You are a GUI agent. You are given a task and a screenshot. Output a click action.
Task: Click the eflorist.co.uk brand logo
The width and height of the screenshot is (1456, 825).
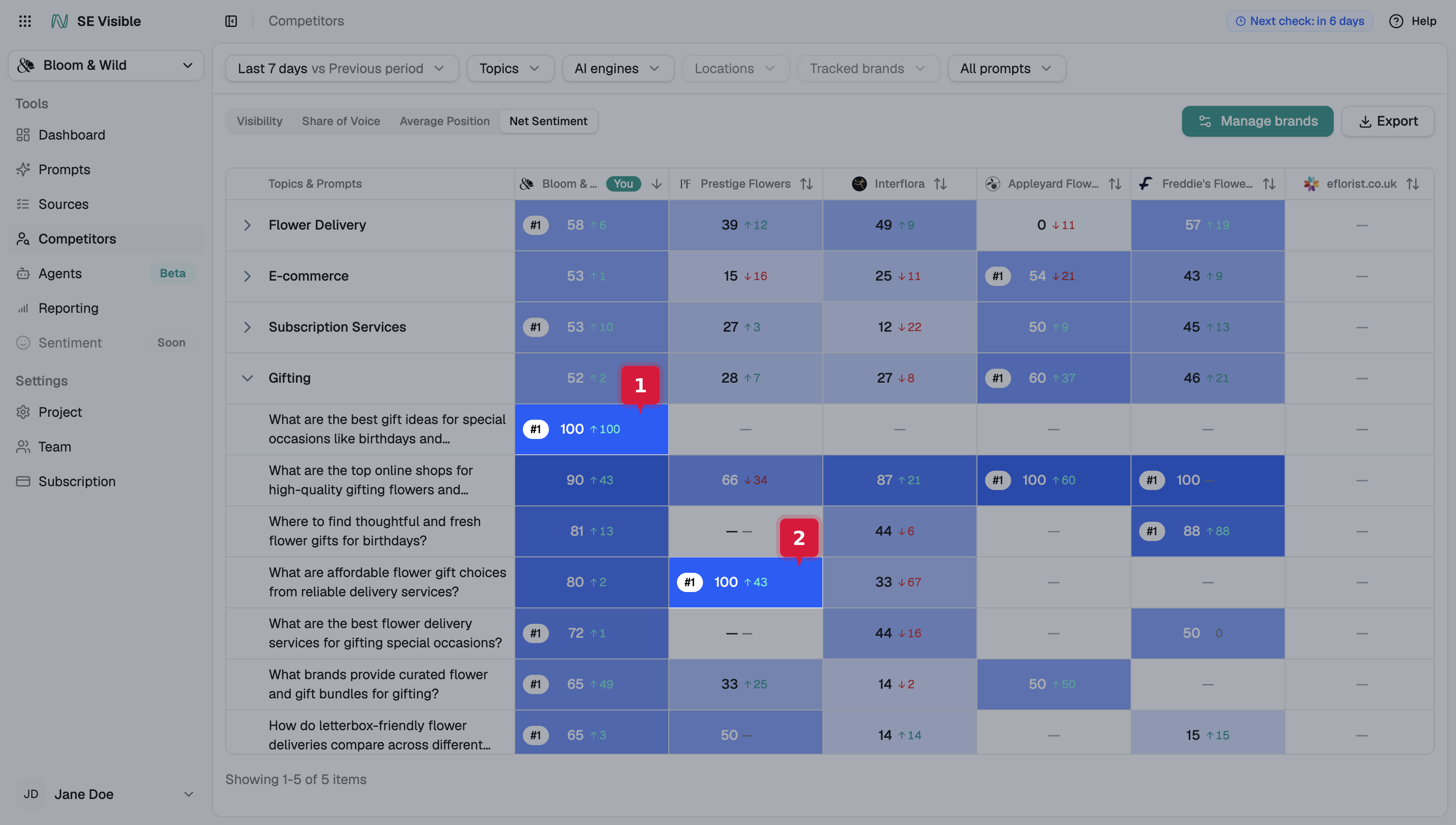tap(1311, 183)
